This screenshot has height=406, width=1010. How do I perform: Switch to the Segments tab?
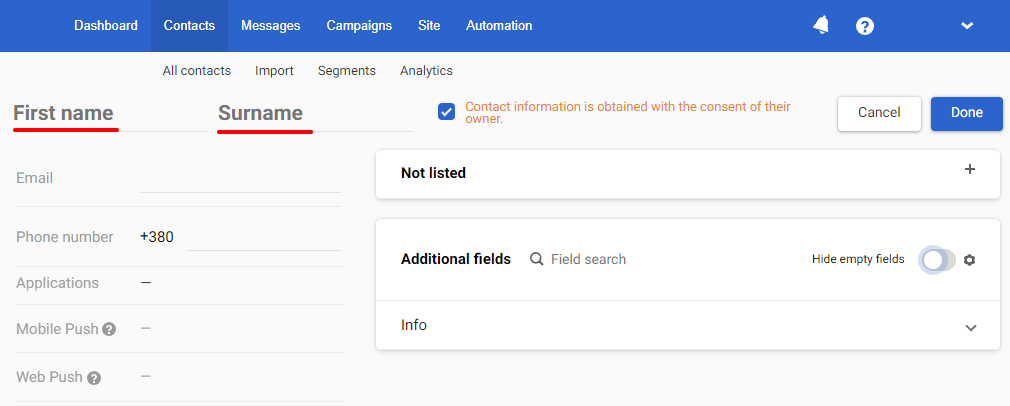pyautogui.click(x=346, y=71)
